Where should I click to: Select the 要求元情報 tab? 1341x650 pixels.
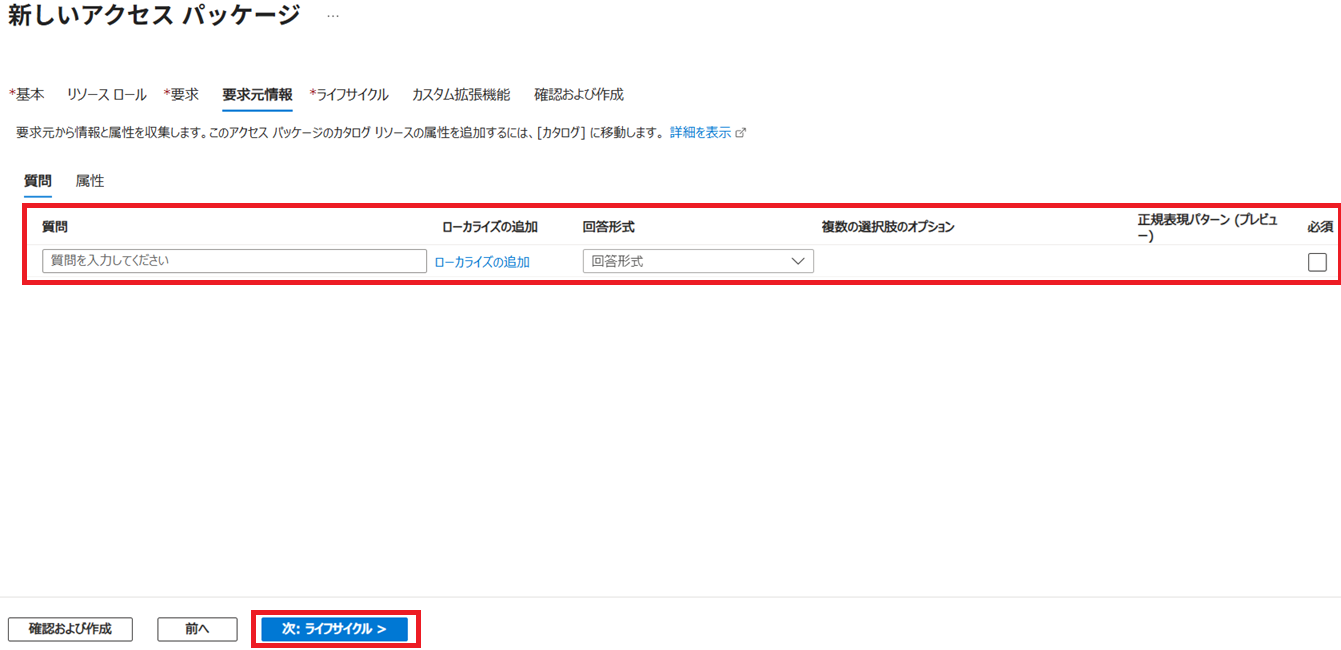click(x=257, y=95)
